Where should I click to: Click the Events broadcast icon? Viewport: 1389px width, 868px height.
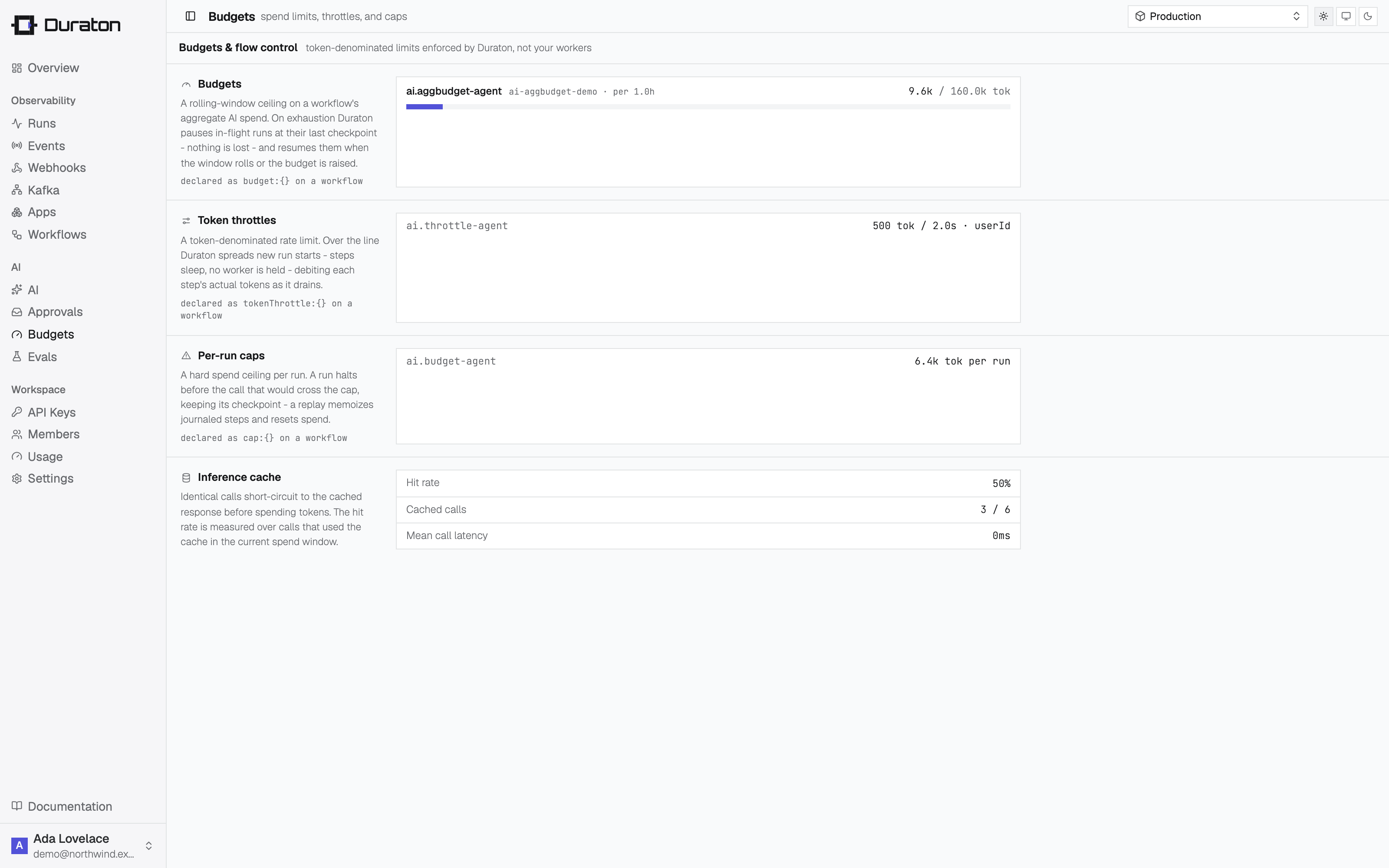coord(16,146)
